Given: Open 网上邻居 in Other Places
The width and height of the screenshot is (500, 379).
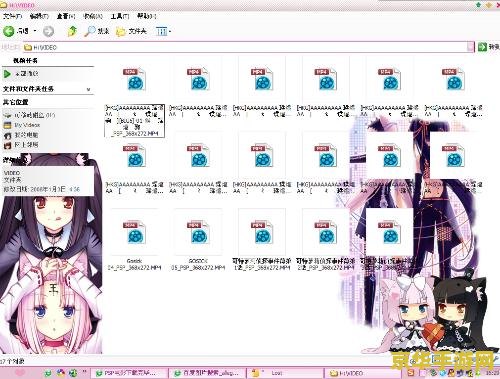Looking at the screenshot, I should pyautogui.click(x=21, y=145).
